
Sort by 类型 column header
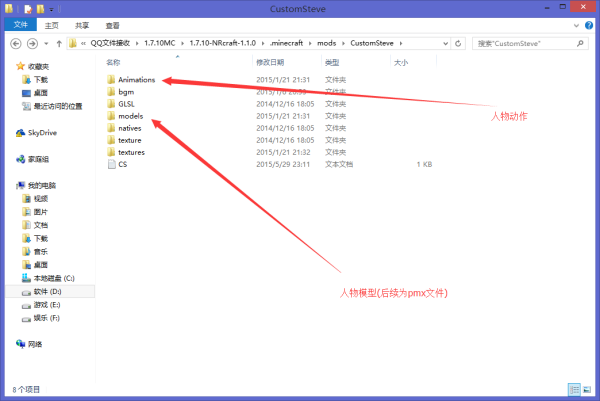tap(332, 62)
